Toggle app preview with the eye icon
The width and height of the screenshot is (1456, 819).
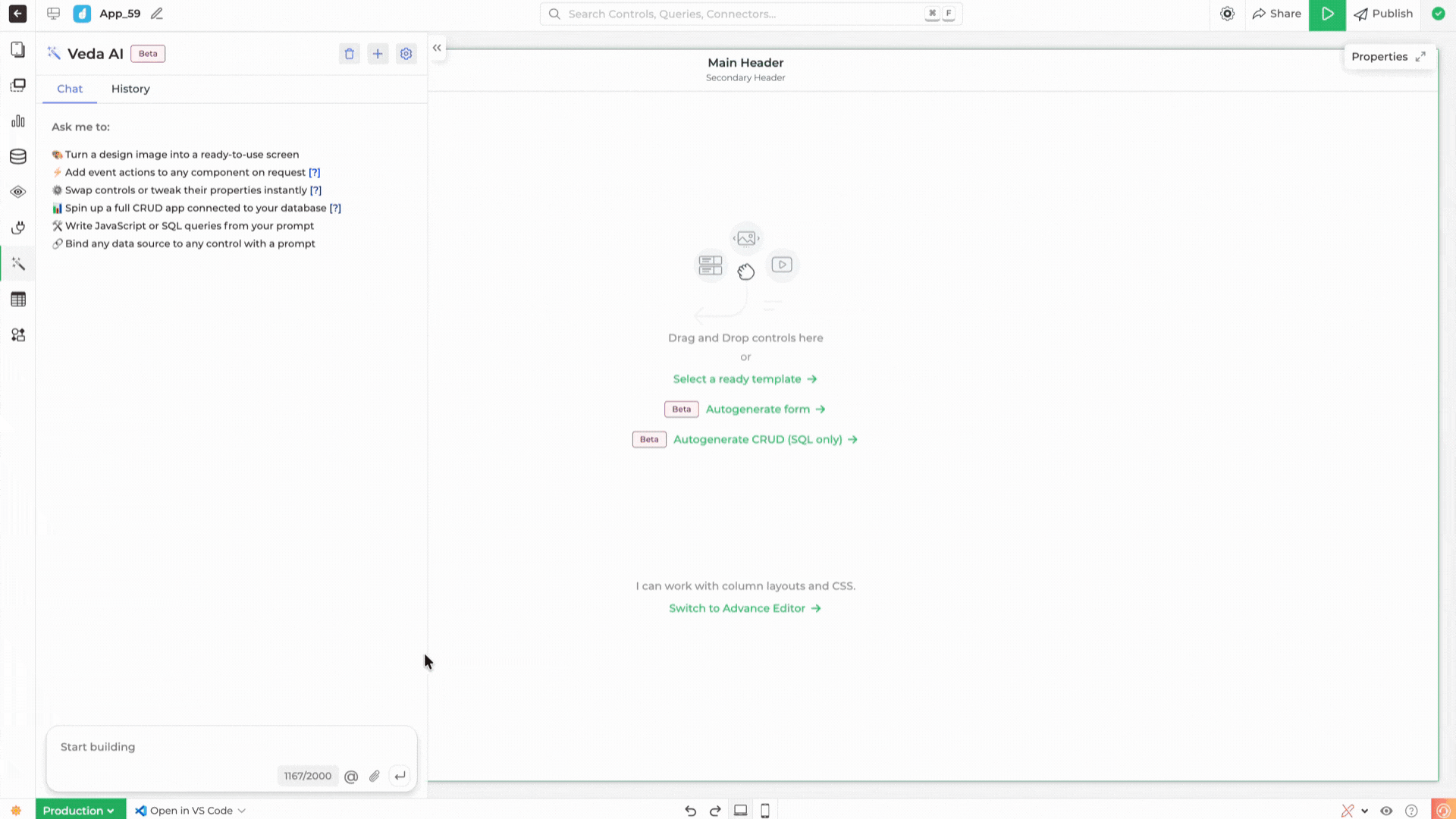point(1387,811)
